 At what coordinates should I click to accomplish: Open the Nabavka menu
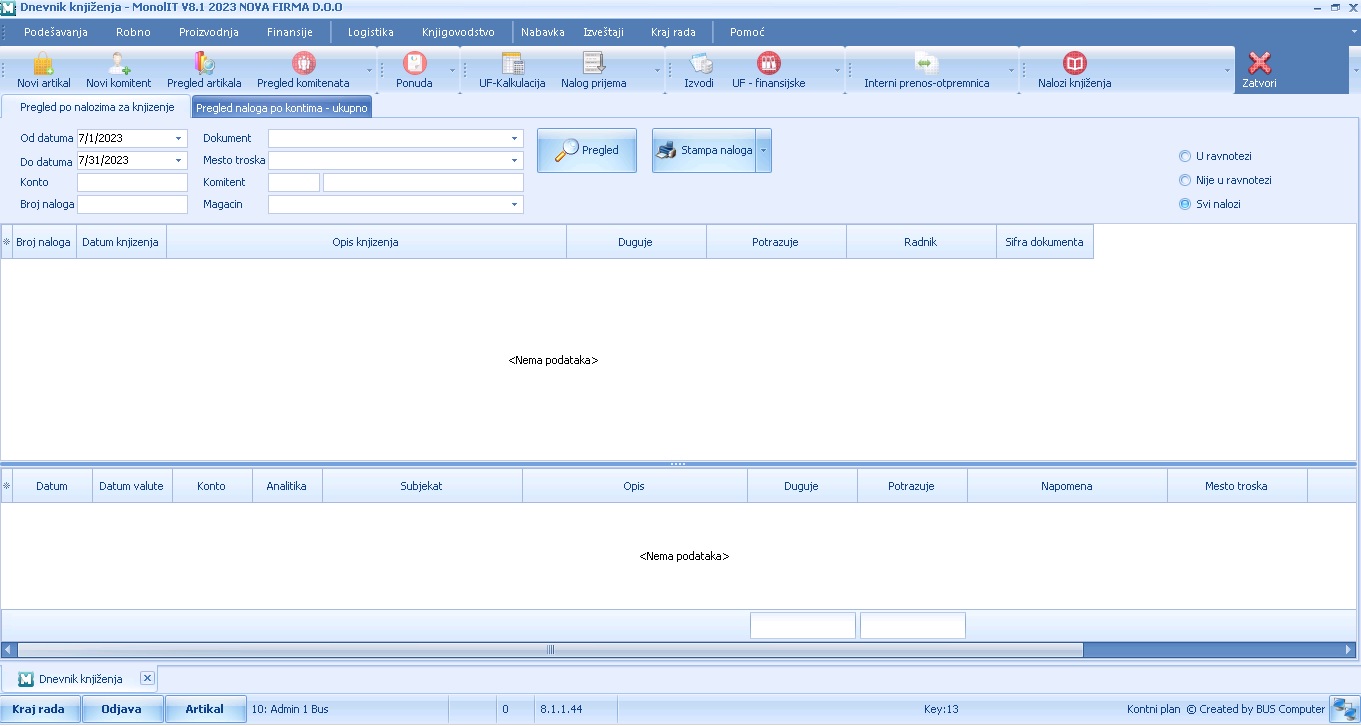543,32
